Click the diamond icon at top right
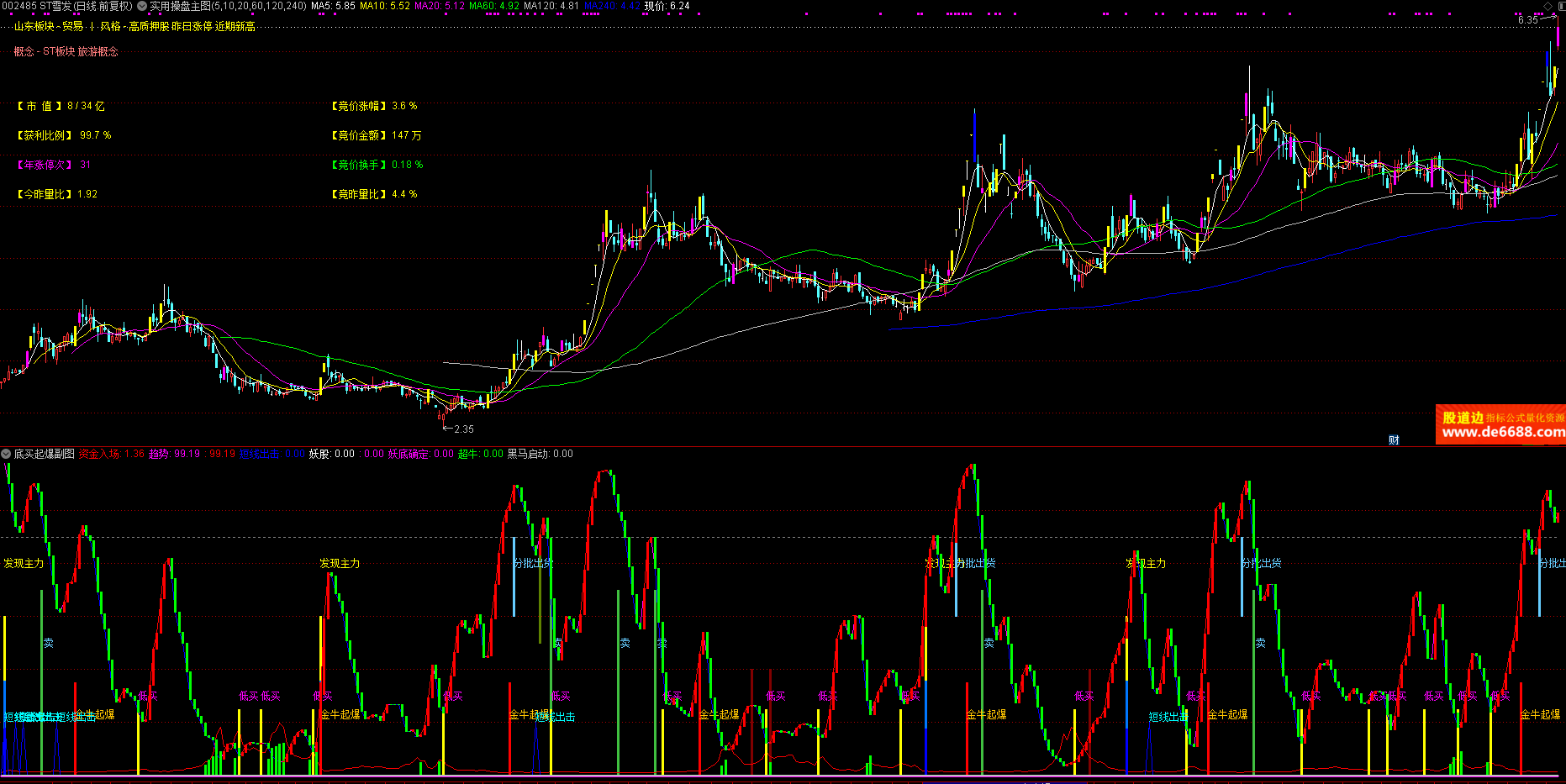Viewport: 1566px width, 784px height. click(x=1548, y=6)
